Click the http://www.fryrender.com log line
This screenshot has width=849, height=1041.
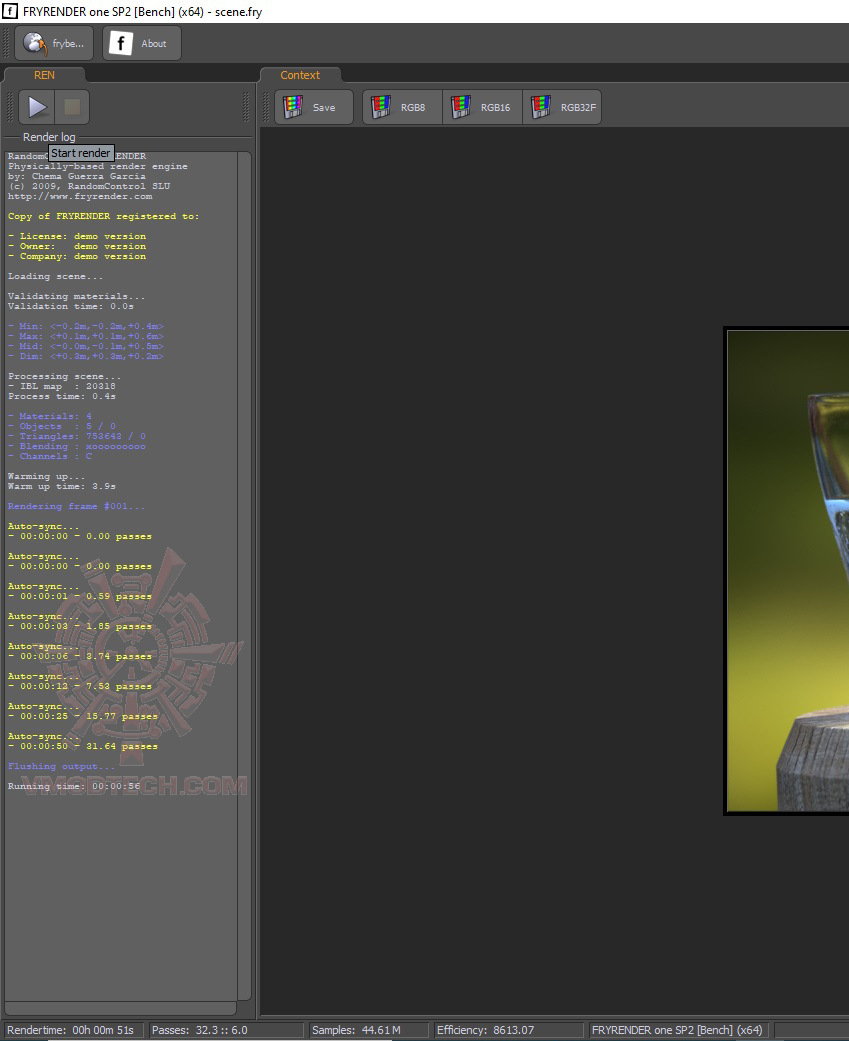coord(80,197)
